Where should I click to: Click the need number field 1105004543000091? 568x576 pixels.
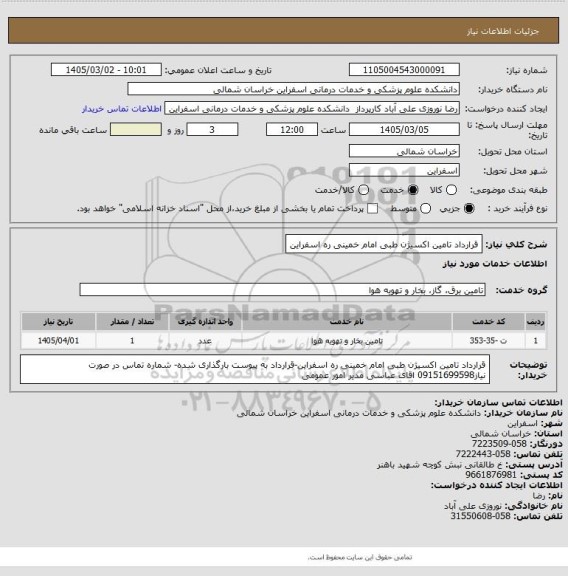(404, 70)
